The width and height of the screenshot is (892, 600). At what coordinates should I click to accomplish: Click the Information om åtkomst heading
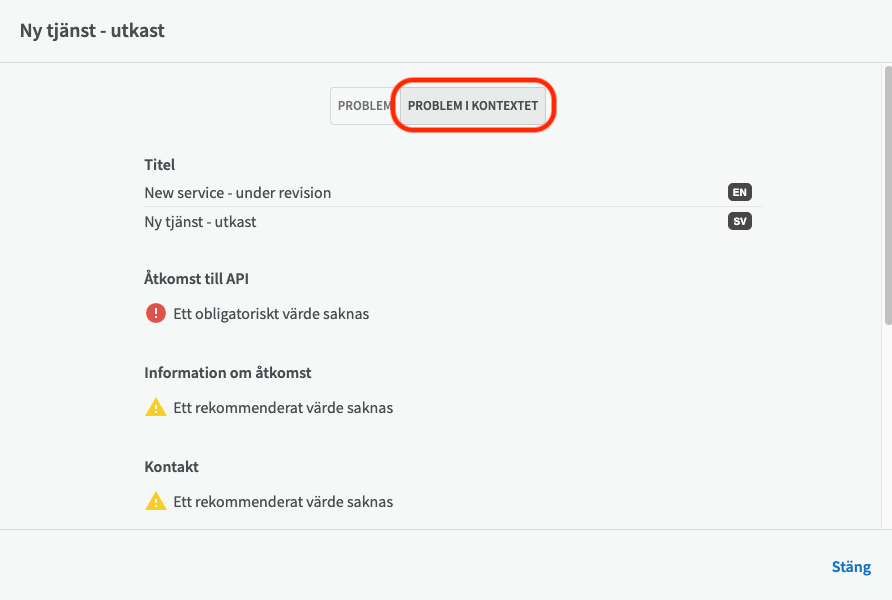click(x=228, y=373)
